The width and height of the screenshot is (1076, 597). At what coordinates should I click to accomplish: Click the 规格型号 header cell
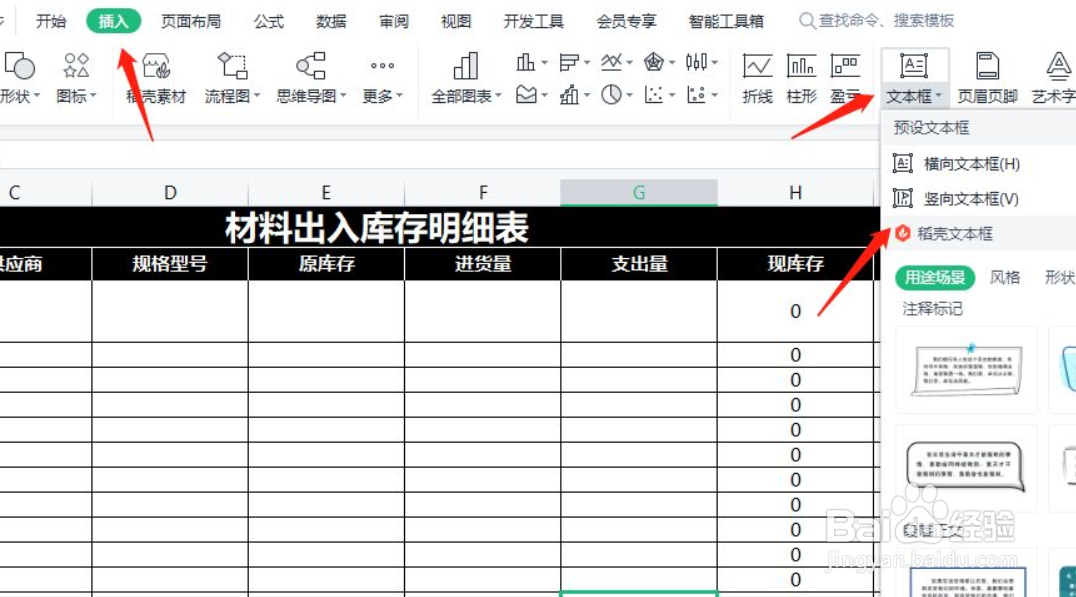[x=169, y=264]
